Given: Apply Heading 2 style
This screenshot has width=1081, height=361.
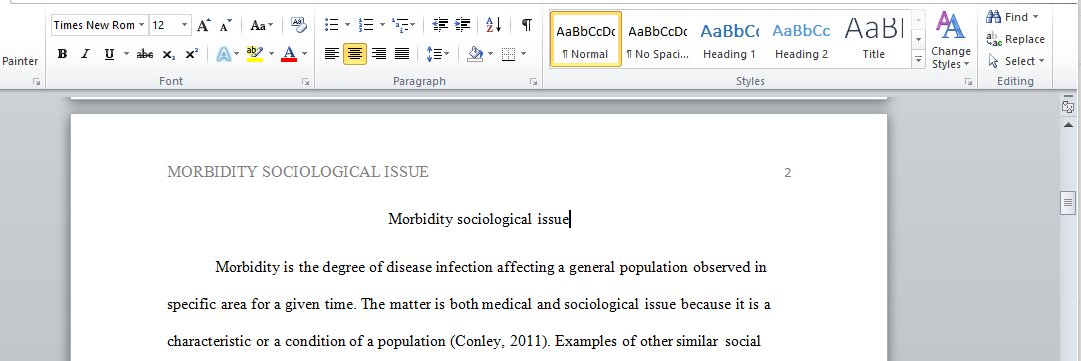Looking at the screenshot, I should click(801, 39).
